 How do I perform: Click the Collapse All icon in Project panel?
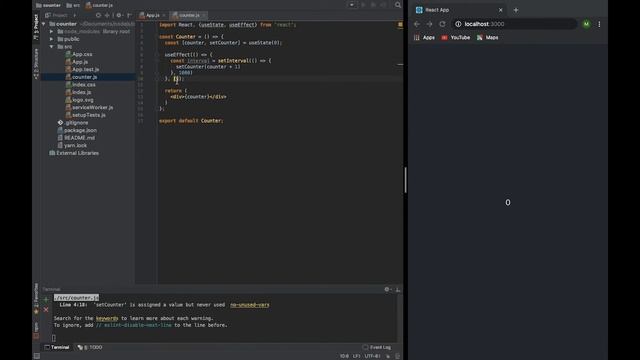pos(107,15)
